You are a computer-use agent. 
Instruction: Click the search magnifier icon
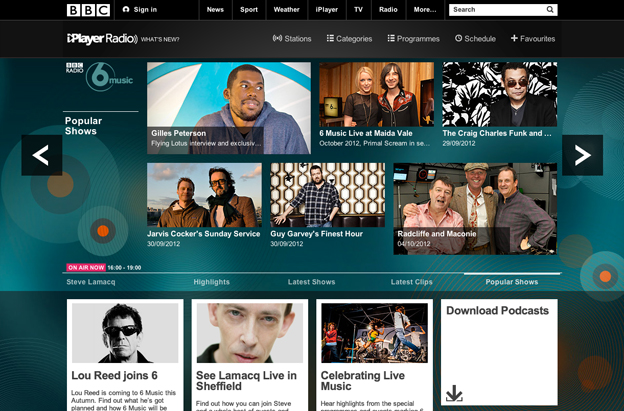(x=550, y=10)
